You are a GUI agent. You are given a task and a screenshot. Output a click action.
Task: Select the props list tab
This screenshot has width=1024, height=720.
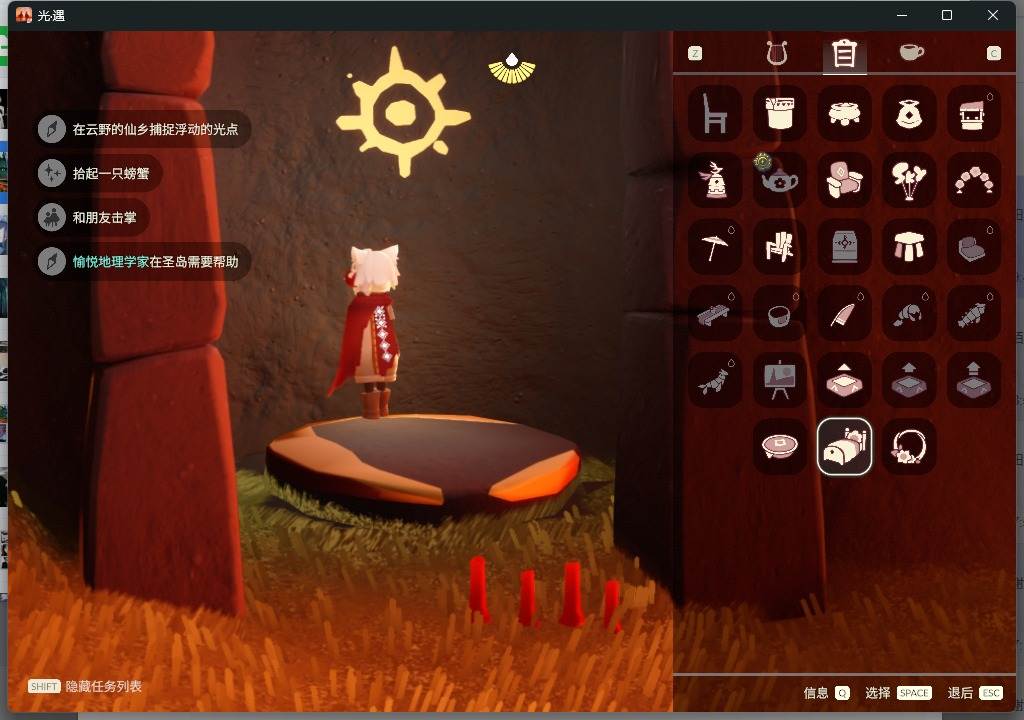click(844, 54)
